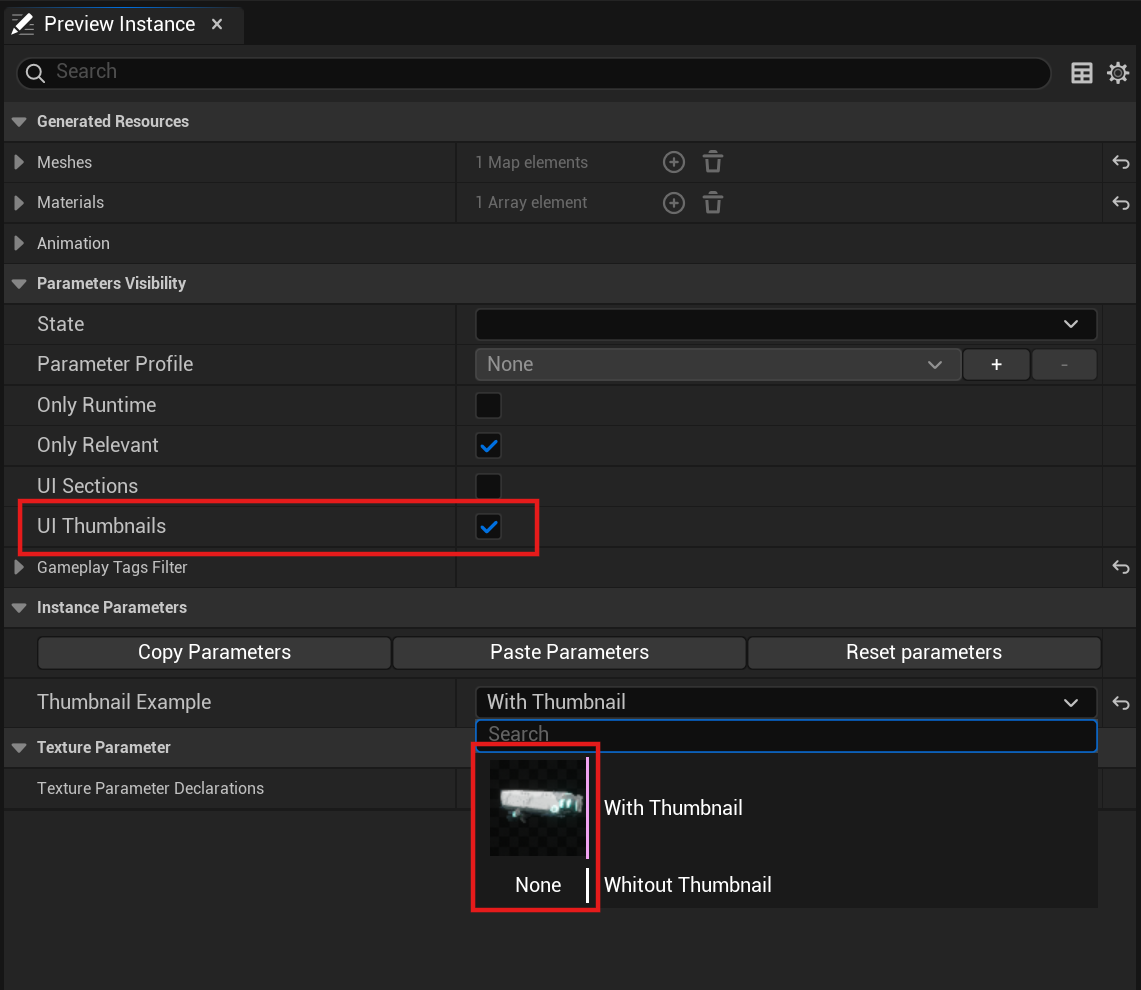Click the 1 Array element text

click(x=531, y=202)
